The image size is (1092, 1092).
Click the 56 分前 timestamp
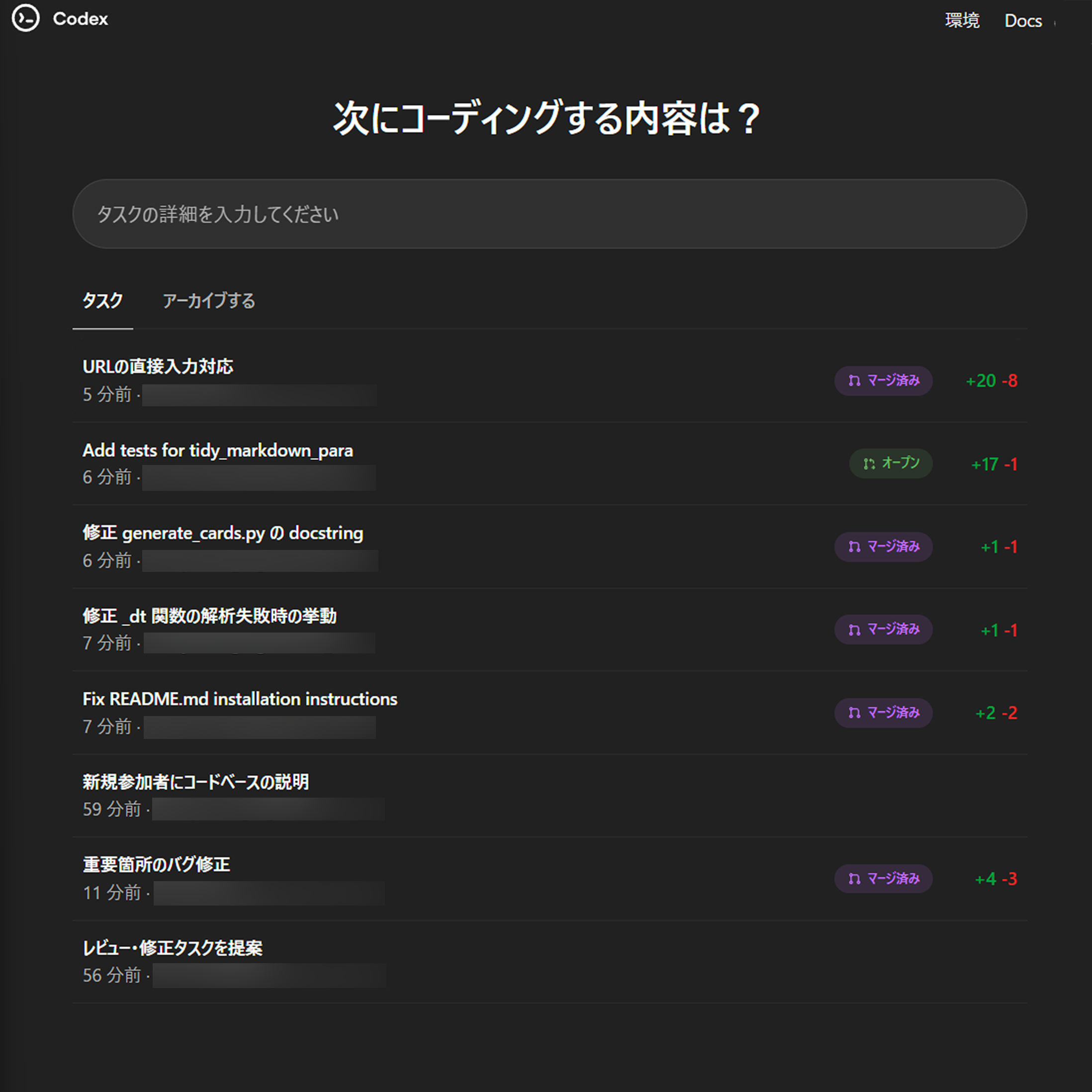pos(111,975)
